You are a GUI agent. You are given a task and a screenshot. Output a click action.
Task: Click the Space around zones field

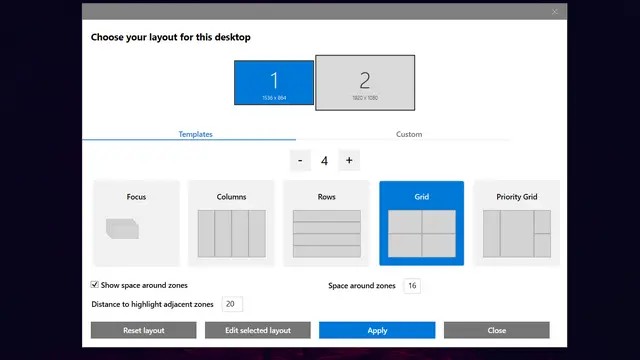point(412,286)
